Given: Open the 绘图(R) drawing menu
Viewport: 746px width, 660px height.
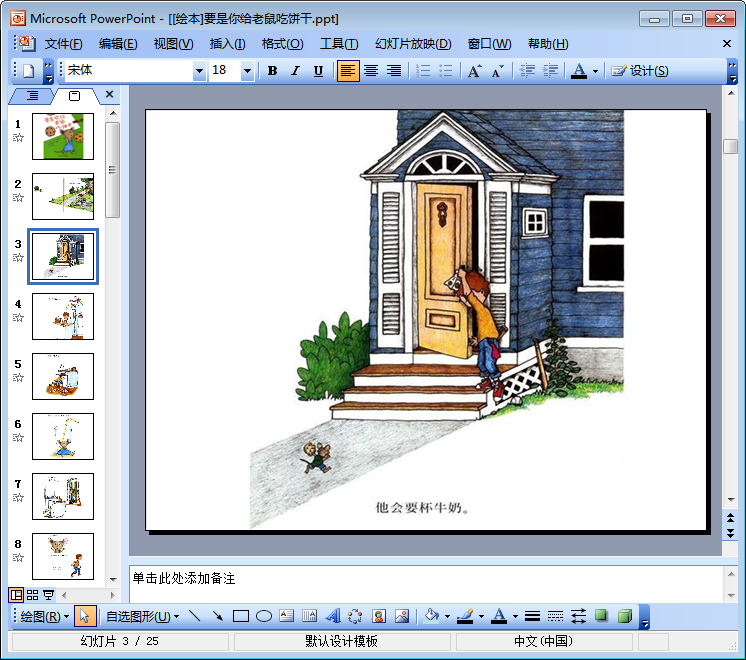Looking at the screenshot, I should [x=45, y=617].
